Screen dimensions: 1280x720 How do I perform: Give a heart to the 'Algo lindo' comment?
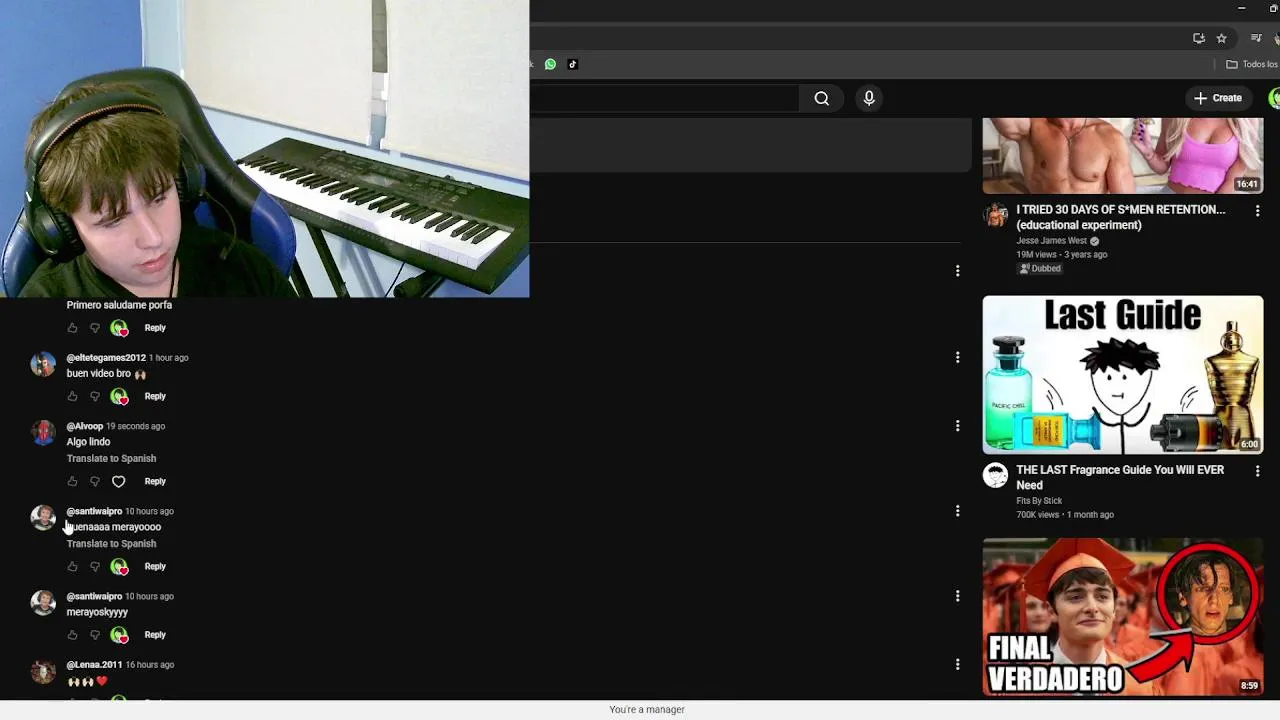click(118, 481)
